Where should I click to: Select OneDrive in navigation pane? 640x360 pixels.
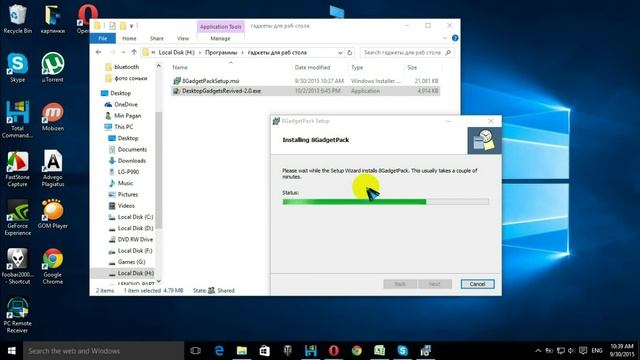point(126,104)
